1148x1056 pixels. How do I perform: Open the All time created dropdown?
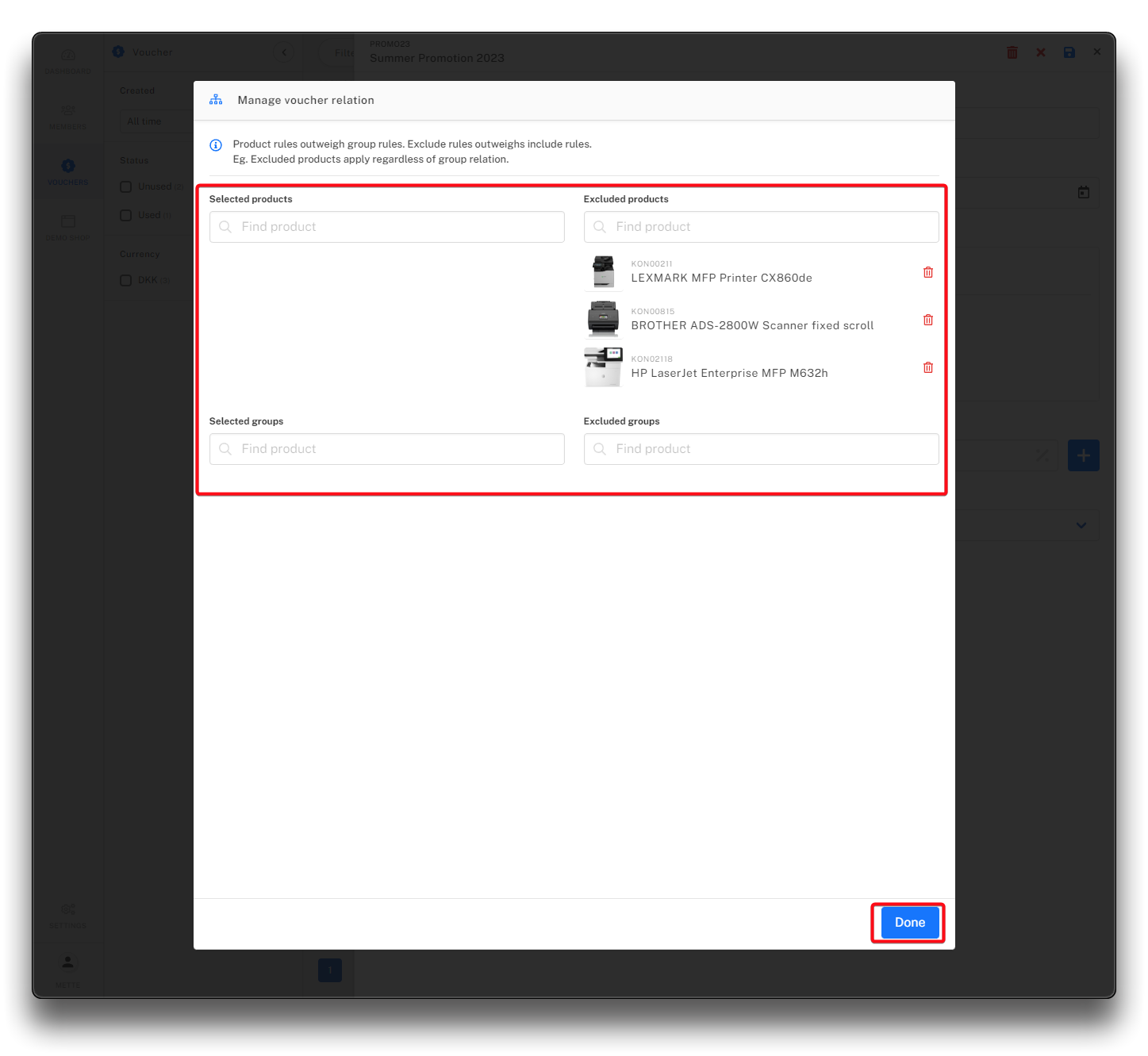(x=155, y=121)
